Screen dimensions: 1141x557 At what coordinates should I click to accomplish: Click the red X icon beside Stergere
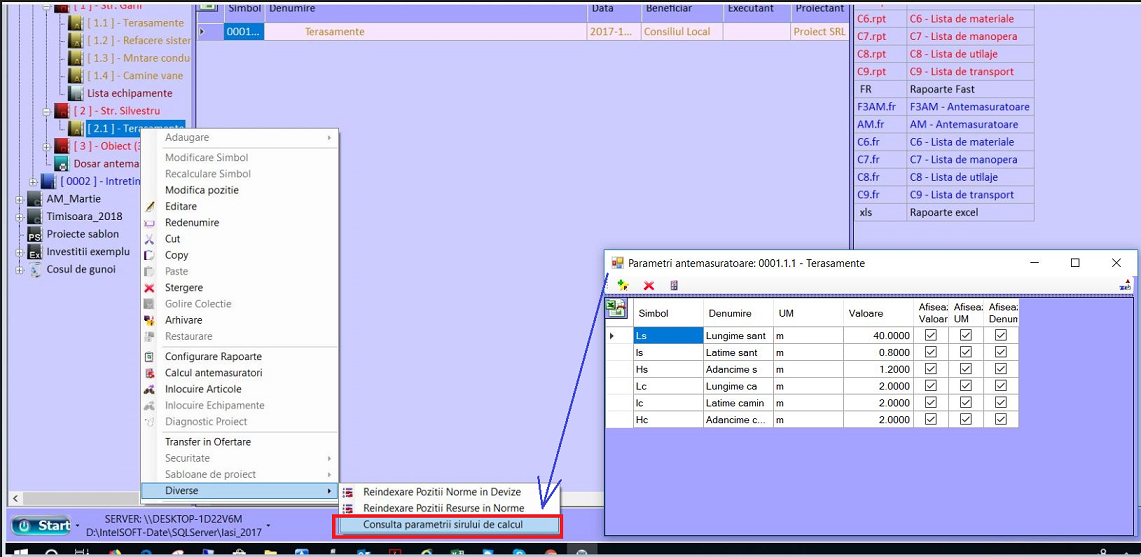point(150,288)
